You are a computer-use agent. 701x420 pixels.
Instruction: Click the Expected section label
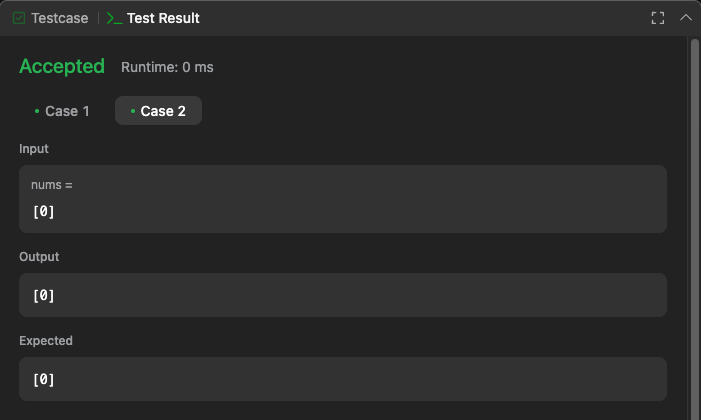[x=46, y=341]
